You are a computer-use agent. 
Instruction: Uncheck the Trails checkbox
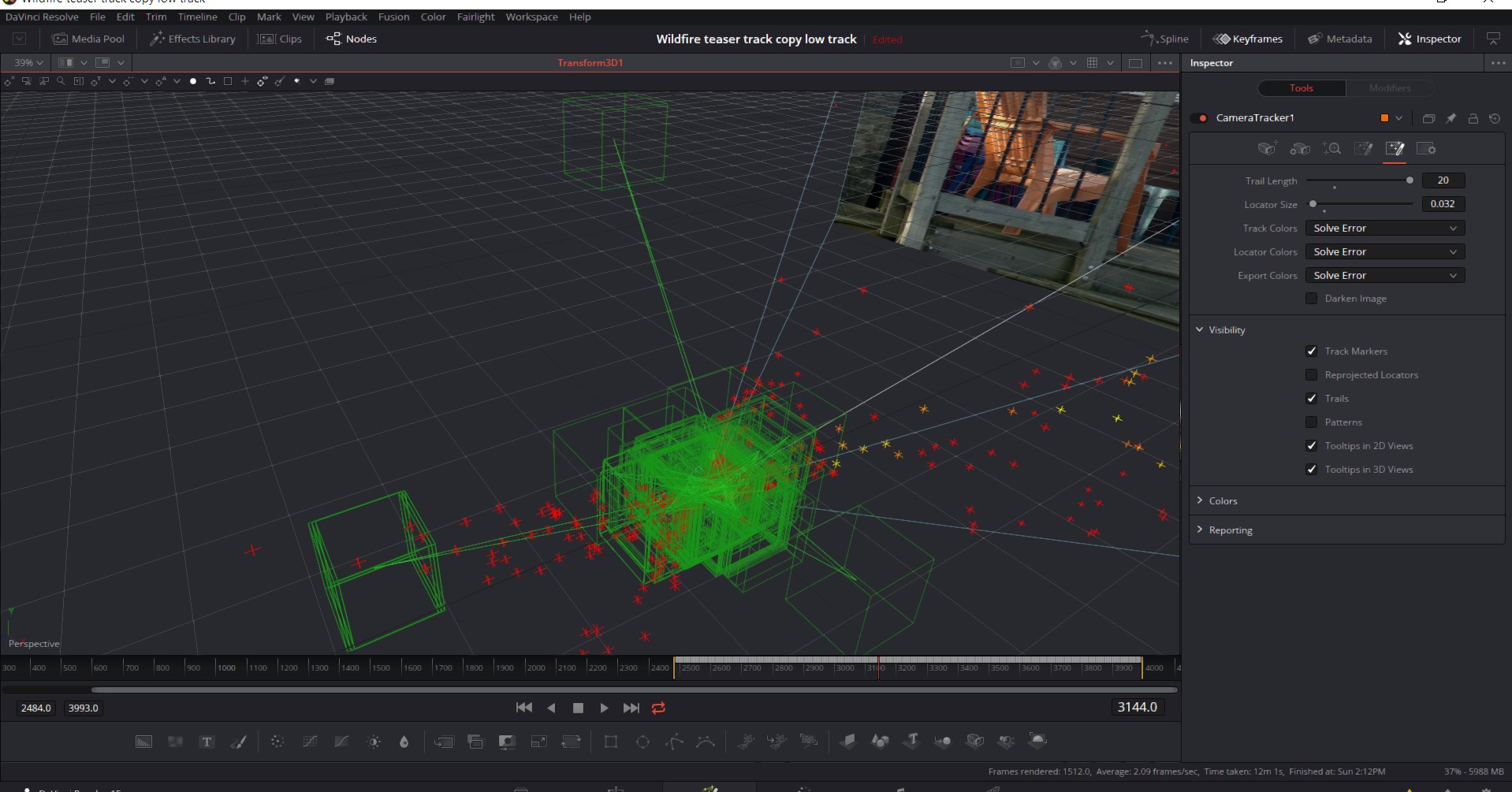point(1312,398)
